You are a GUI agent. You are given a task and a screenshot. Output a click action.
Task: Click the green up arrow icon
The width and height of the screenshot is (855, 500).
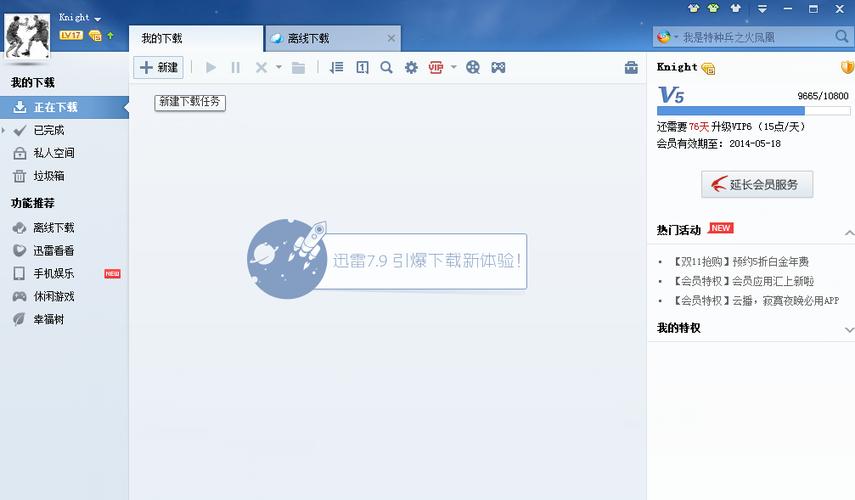[x=111, y=35]
